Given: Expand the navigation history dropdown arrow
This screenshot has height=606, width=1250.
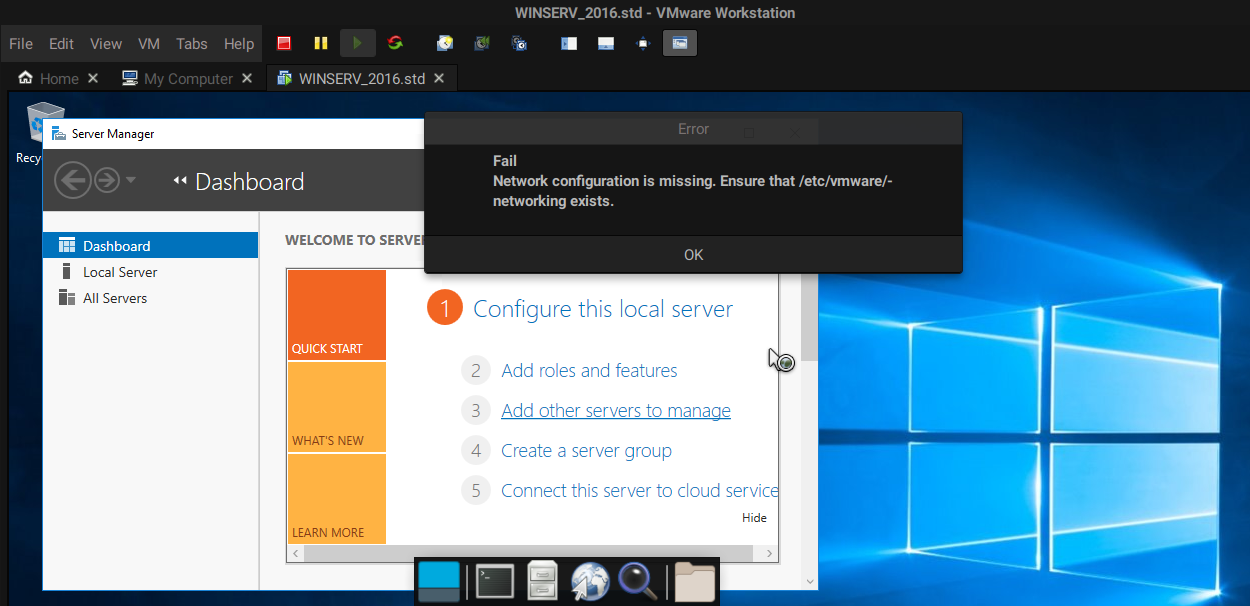Looking at the screenshot, I should [x=131, y=181].
